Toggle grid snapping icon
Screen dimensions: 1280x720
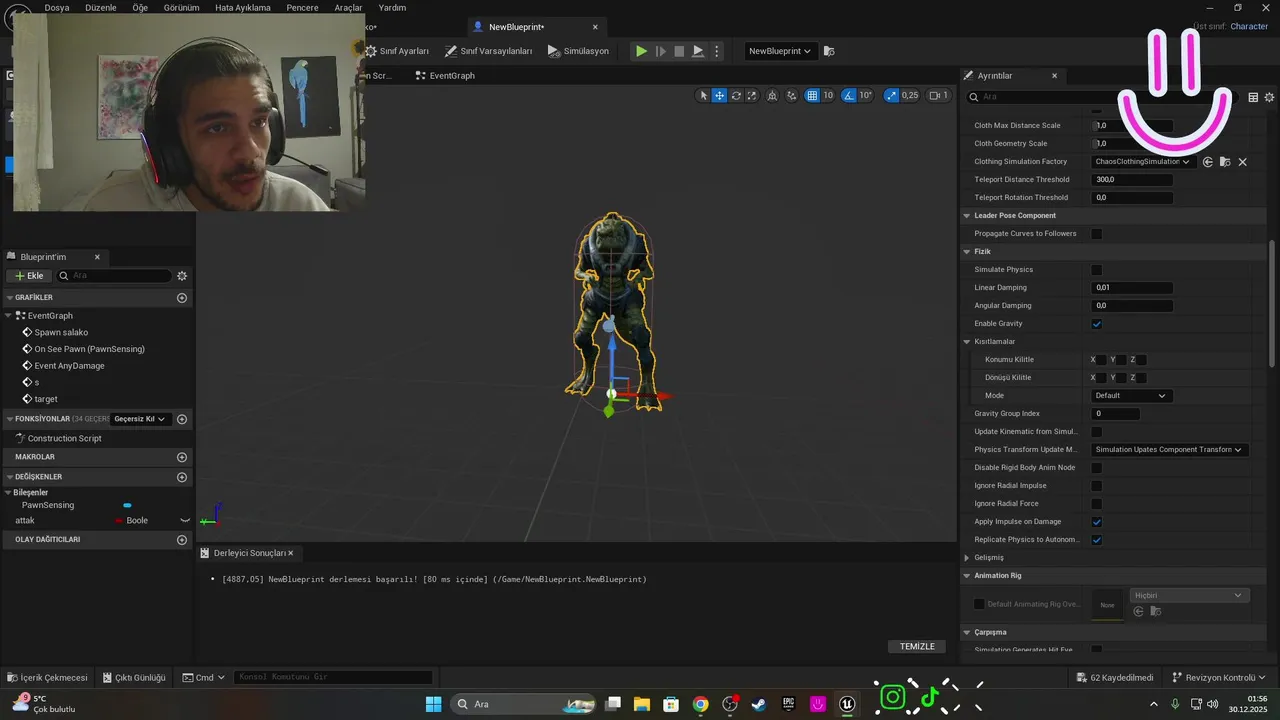point(812,95)
